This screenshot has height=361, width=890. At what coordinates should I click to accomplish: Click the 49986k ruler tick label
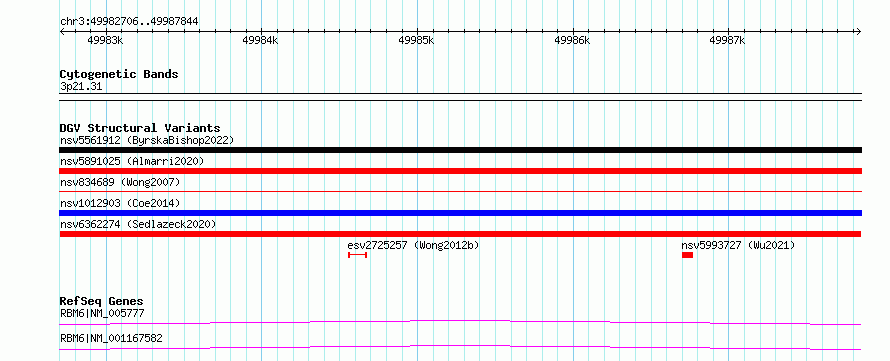coord(572,40)
